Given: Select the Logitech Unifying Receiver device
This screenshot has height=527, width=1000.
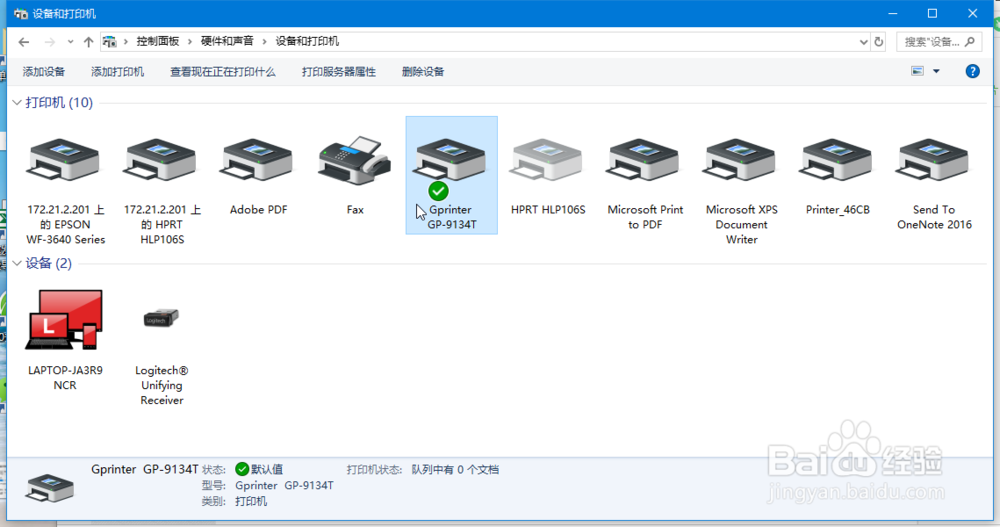Looking at the screenshot, I should coord(161,317).
